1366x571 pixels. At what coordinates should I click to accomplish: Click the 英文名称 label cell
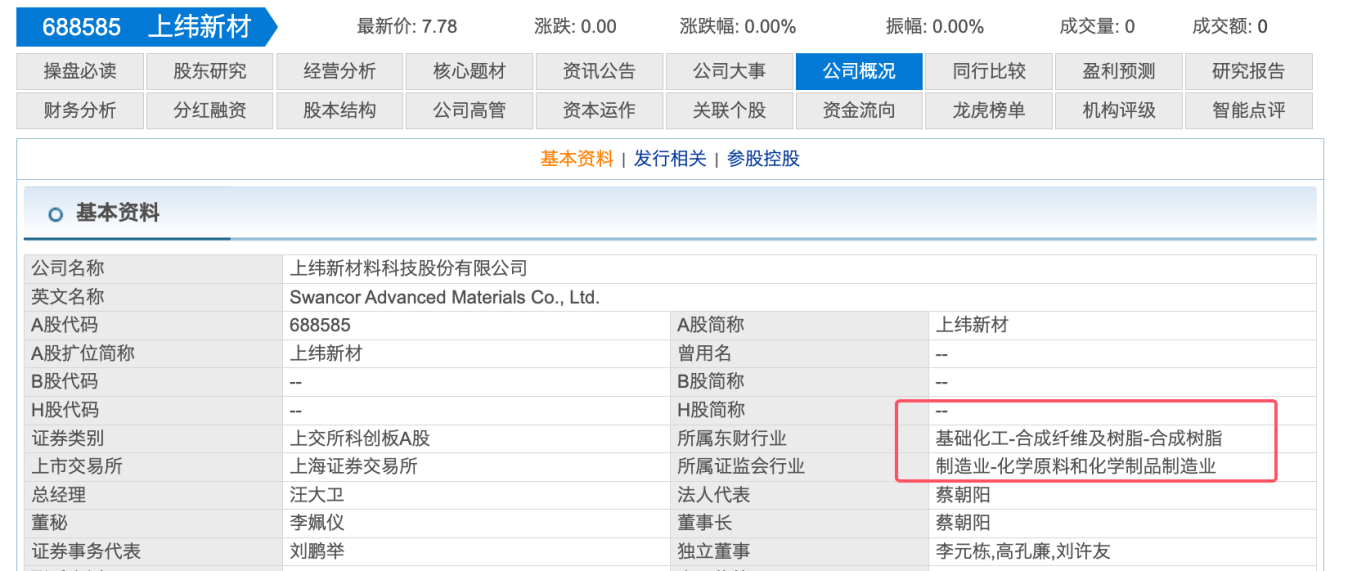click(x=154, y=297)
